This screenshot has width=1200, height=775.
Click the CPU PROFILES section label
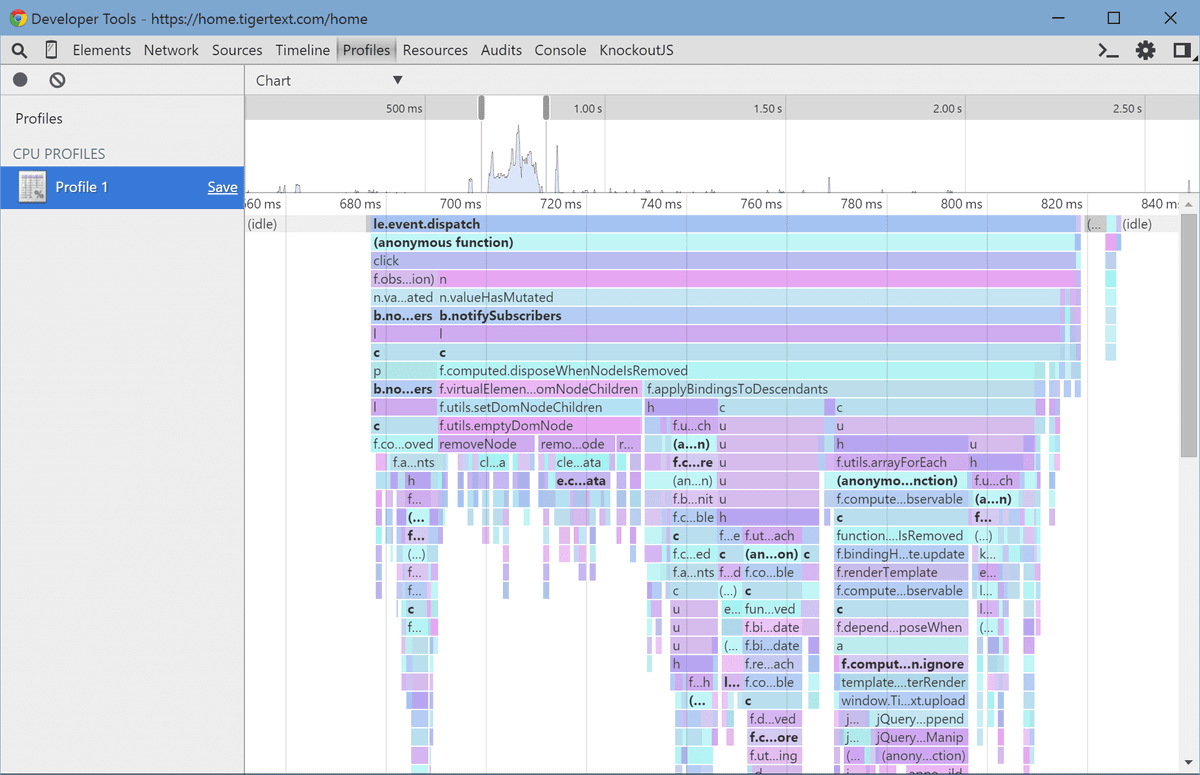click(x=59, y=154)
